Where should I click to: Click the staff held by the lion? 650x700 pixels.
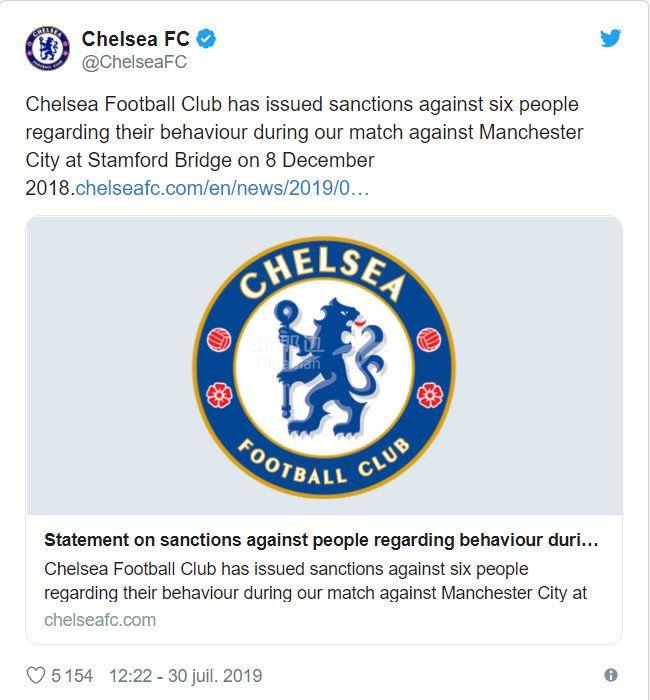click(287, 360)
